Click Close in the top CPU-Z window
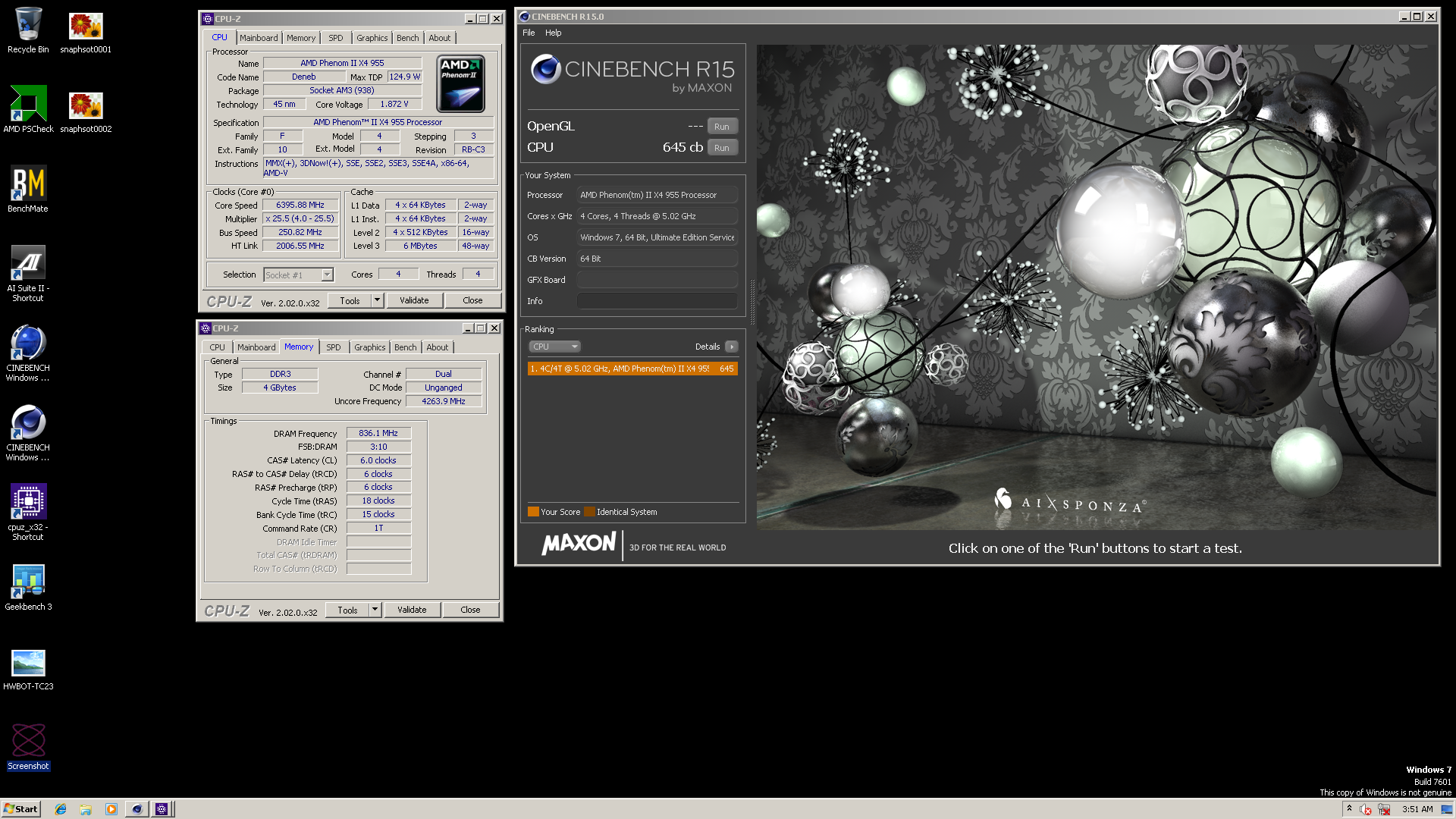 pos(472,300)
